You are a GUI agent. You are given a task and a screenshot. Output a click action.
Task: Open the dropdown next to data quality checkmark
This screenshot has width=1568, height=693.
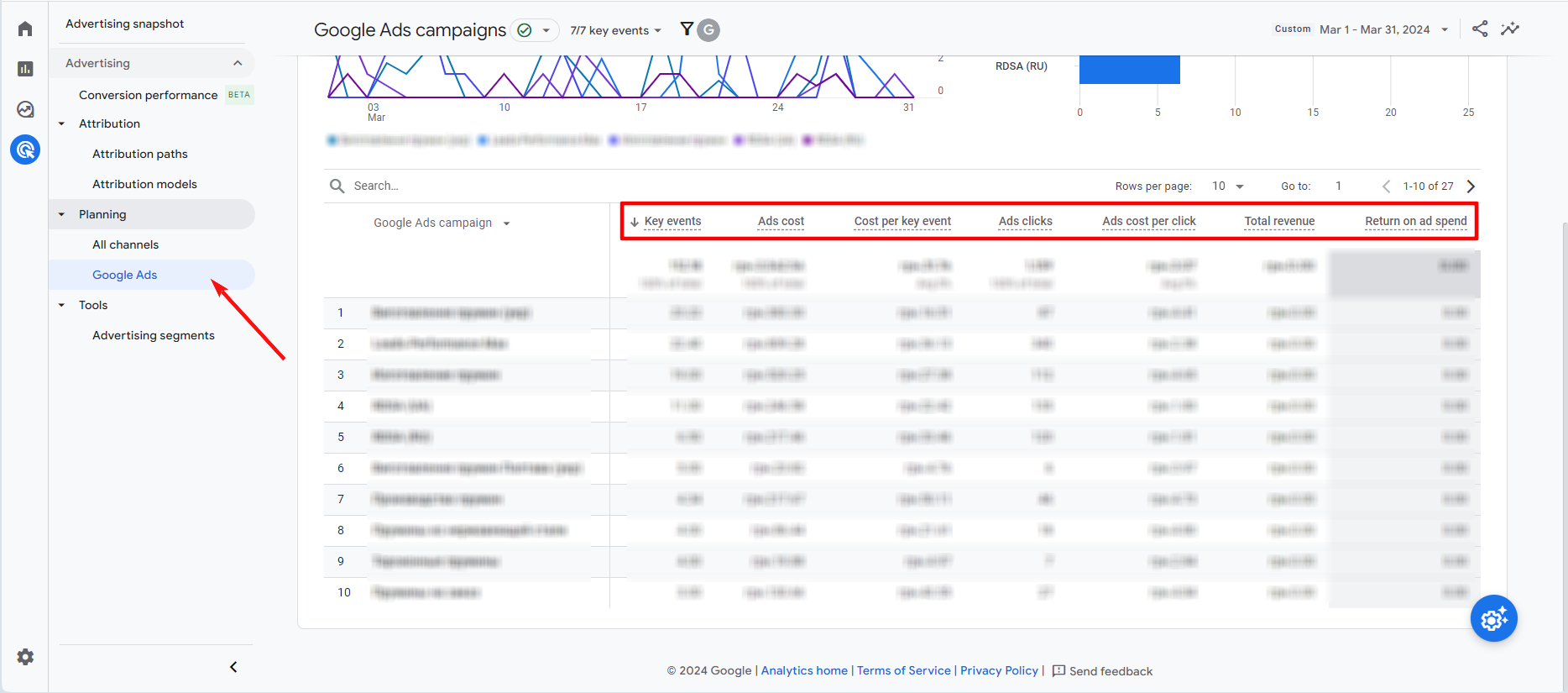[x=546, y=30]
